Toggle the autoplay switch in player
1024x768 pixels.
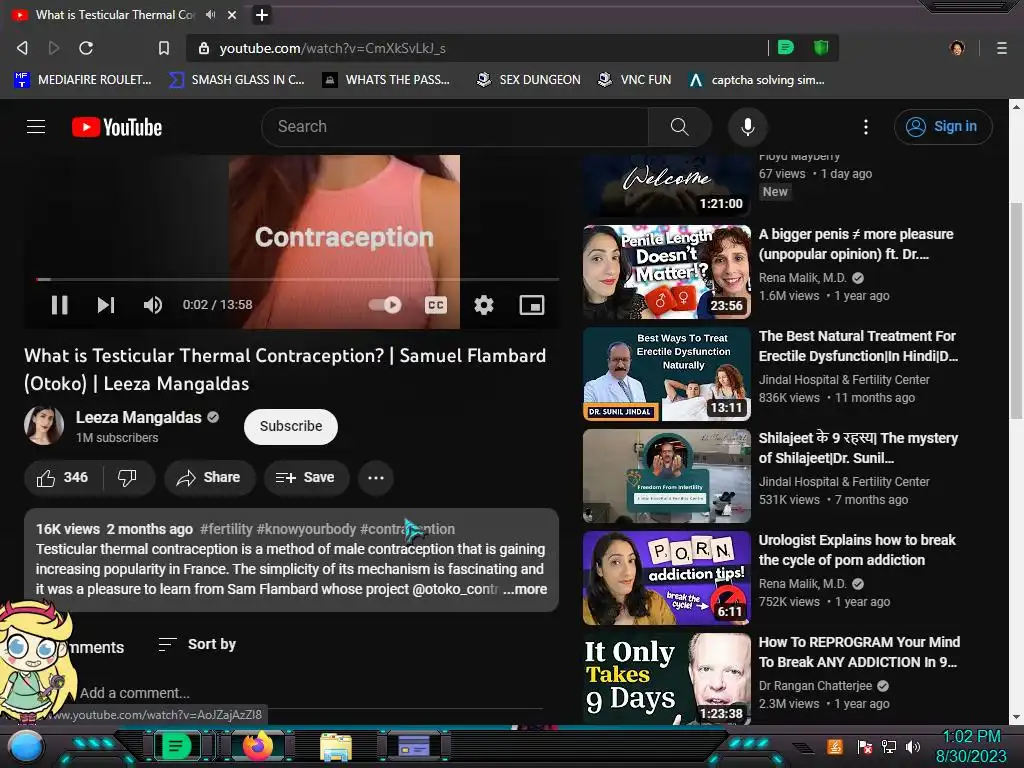coord(385,305)
